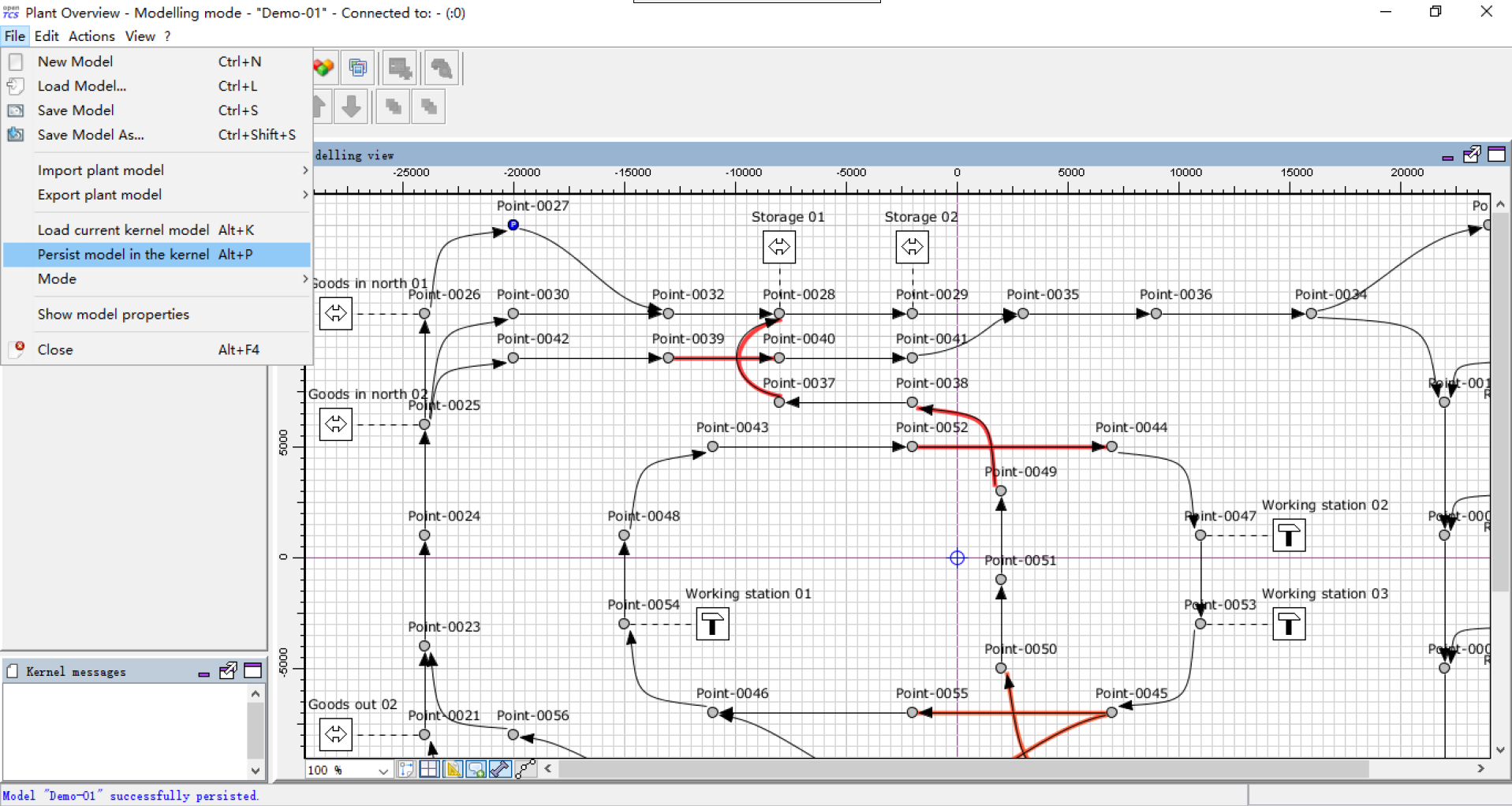Screen dimensions: 1512x806
Task: Float the modelling view panel
Action: pos(1472,155)
